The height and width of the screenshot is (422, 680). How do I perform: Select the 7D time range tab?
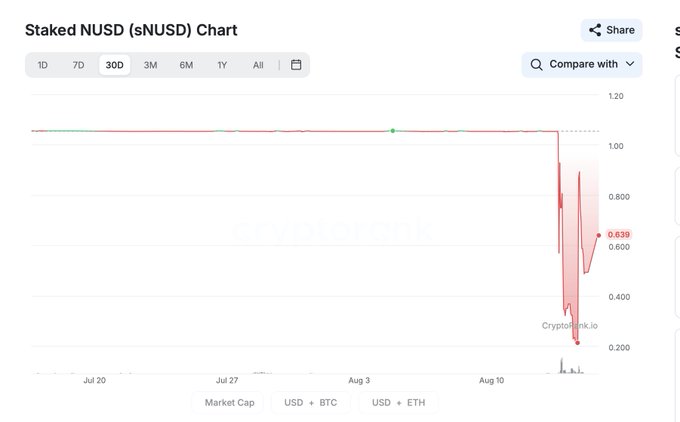pos(78,65)
